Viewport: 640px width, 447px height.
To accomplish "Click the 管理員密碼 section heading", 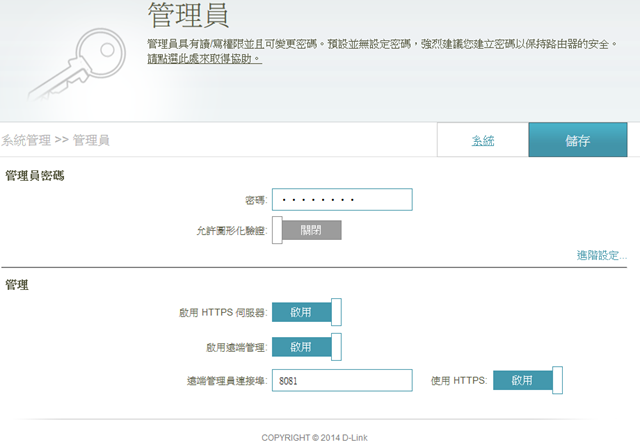I will point(35,176).
